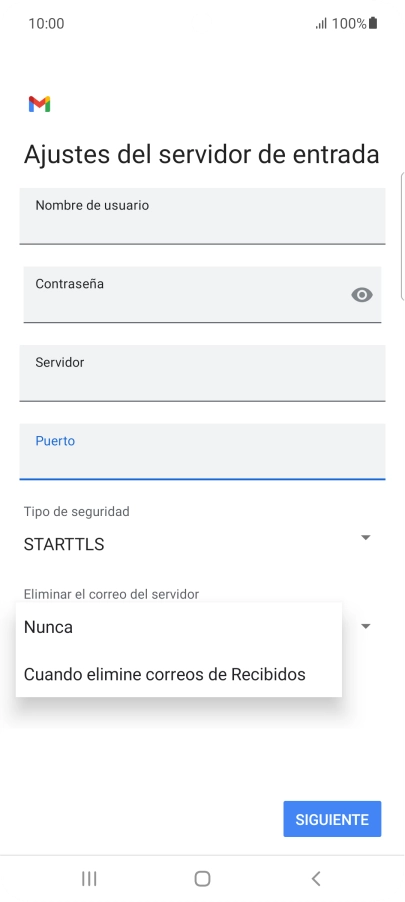This screenshot has height=902, width=405.
Task: Open recent apps navigation button
Action: click(89, 878)
